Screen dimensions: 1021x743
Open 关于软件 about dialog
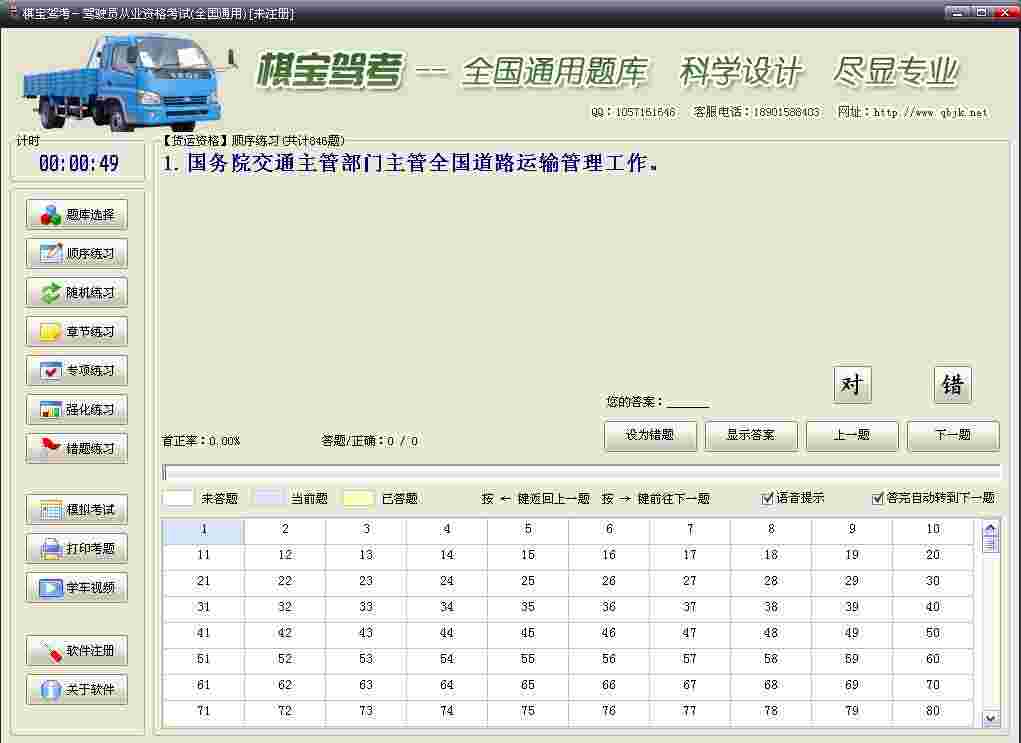click(77, 690)
